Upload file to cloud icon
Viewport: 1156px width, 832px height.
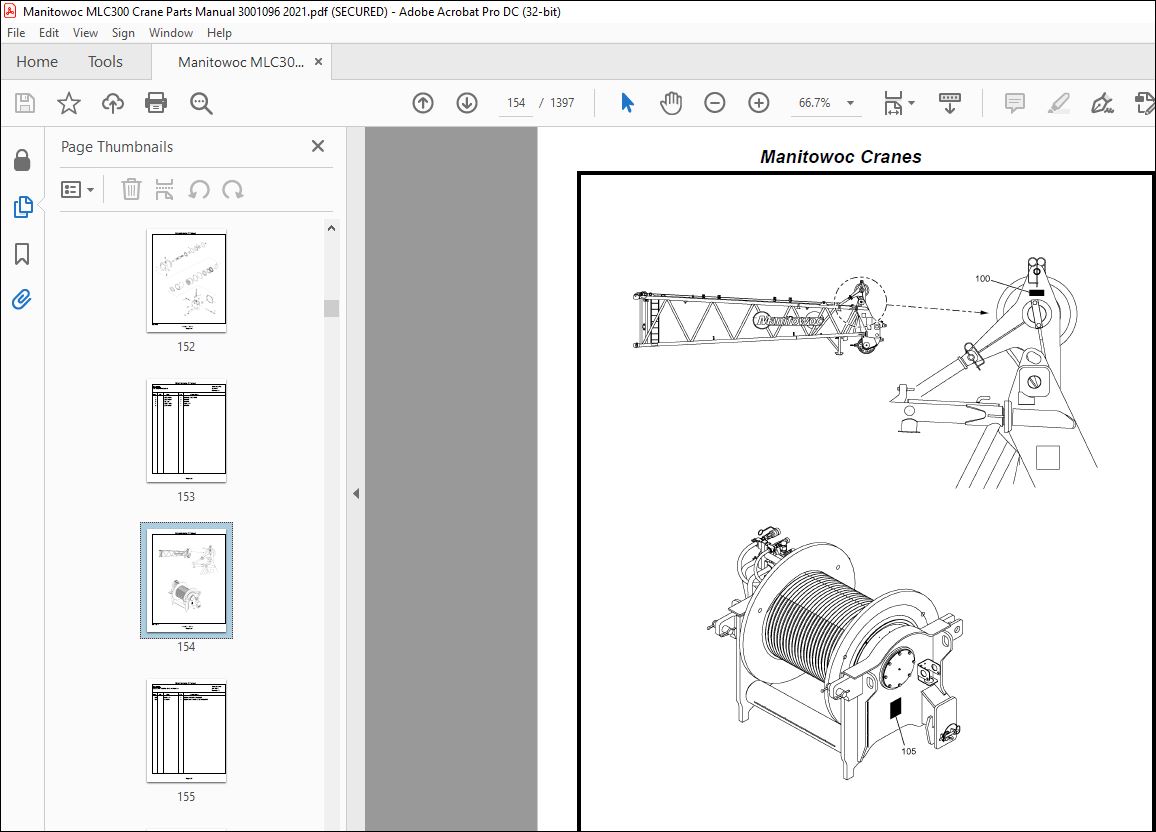pos(113,103)
